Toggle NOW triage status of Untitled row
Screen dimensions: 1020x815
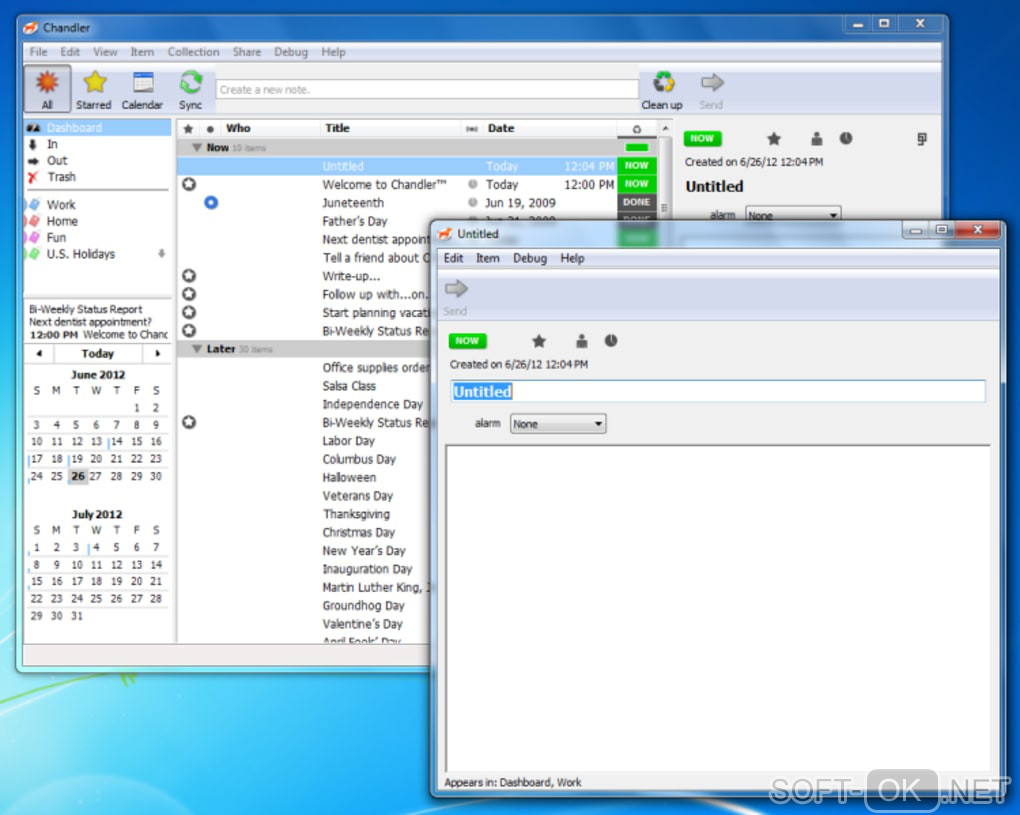[x=636, y=166]
